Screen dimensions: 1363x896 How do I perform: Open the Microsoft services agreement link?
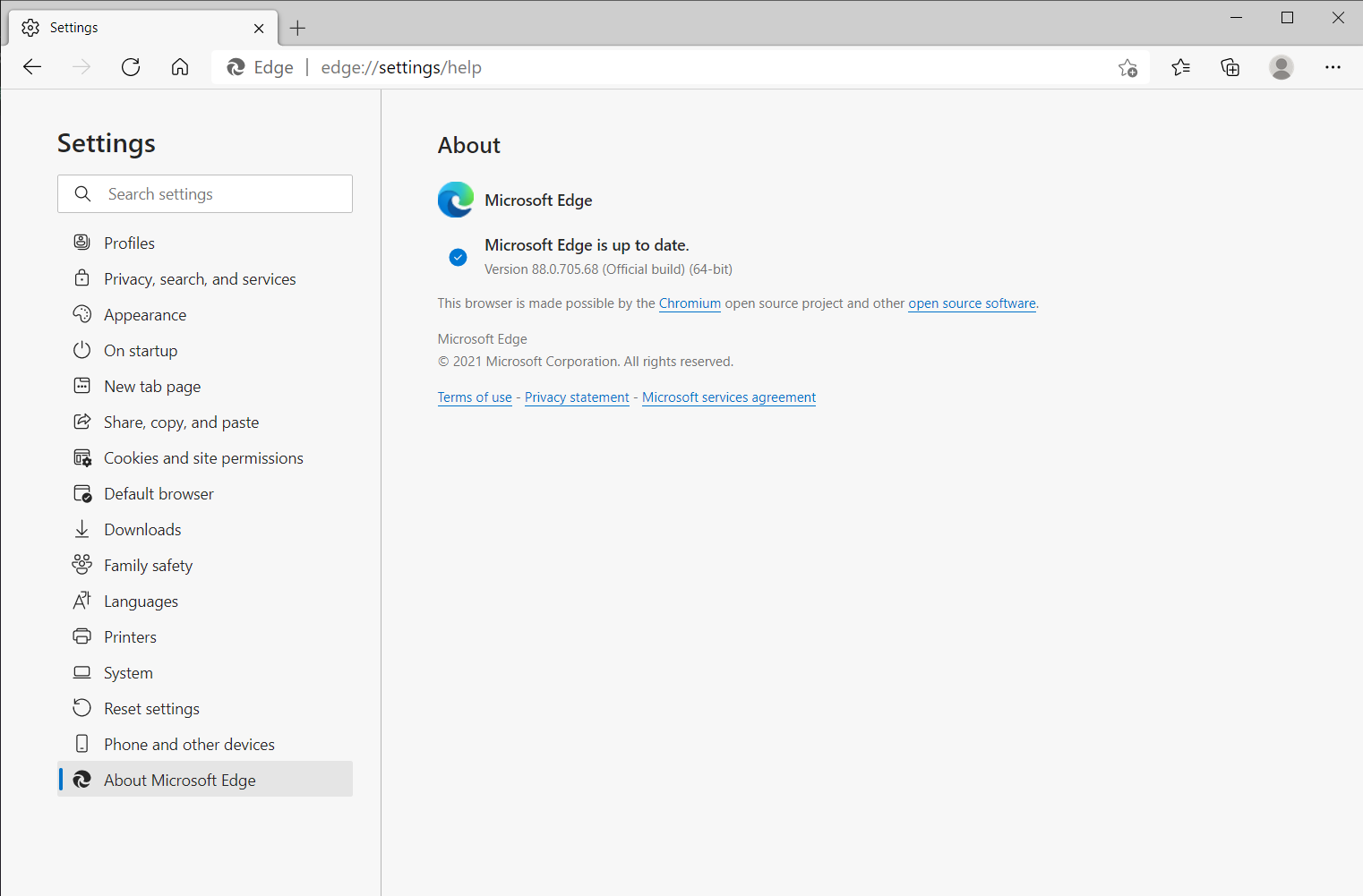point(729,397)
